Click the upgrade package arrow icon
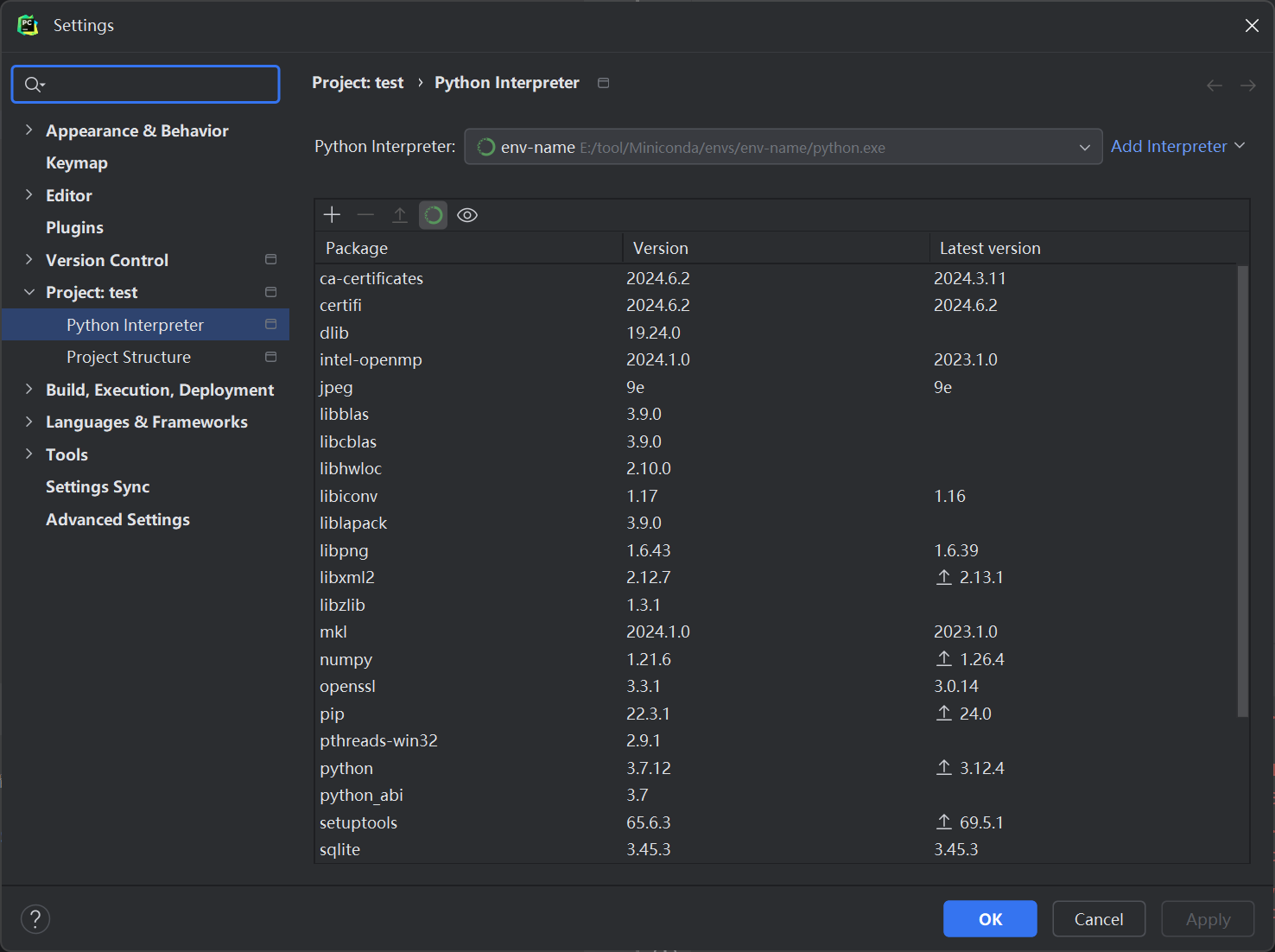The width and height of the screenshot is (1275, 952). click(x=400, y=215)
